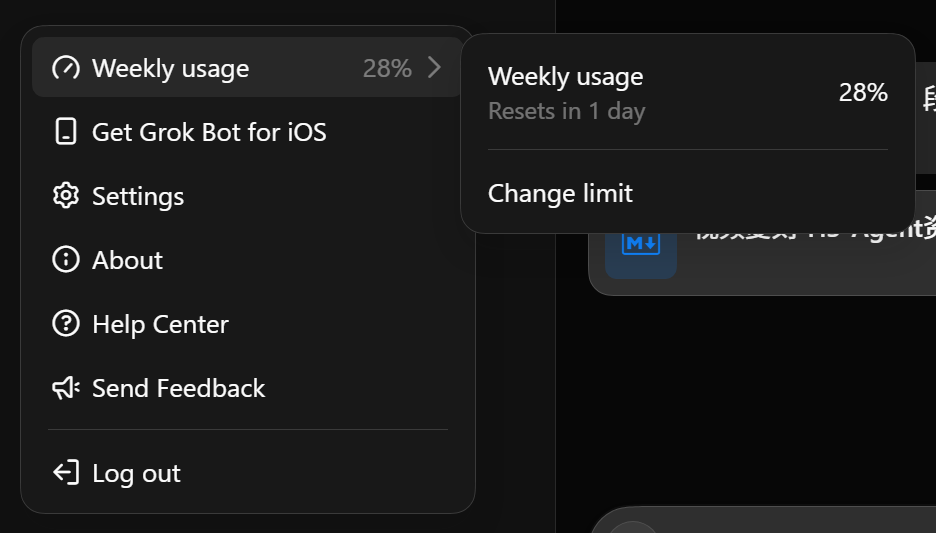Log out of the account
The width and height of the screenshot is (936, 533).
pyautogui.click(x=248, y=473)
